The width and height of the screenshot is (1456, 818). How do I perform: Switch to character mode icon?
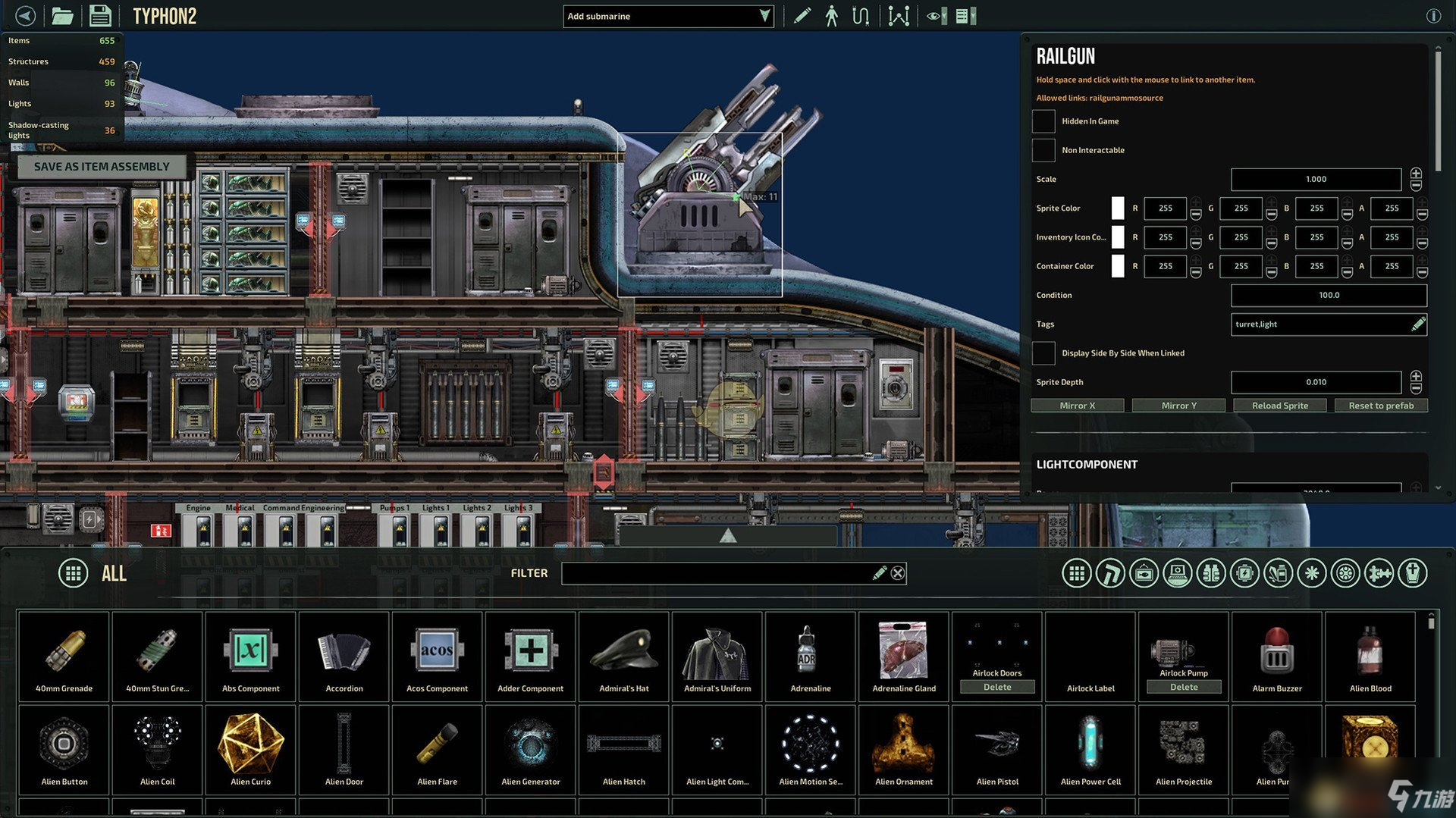[x=832, y=16]
